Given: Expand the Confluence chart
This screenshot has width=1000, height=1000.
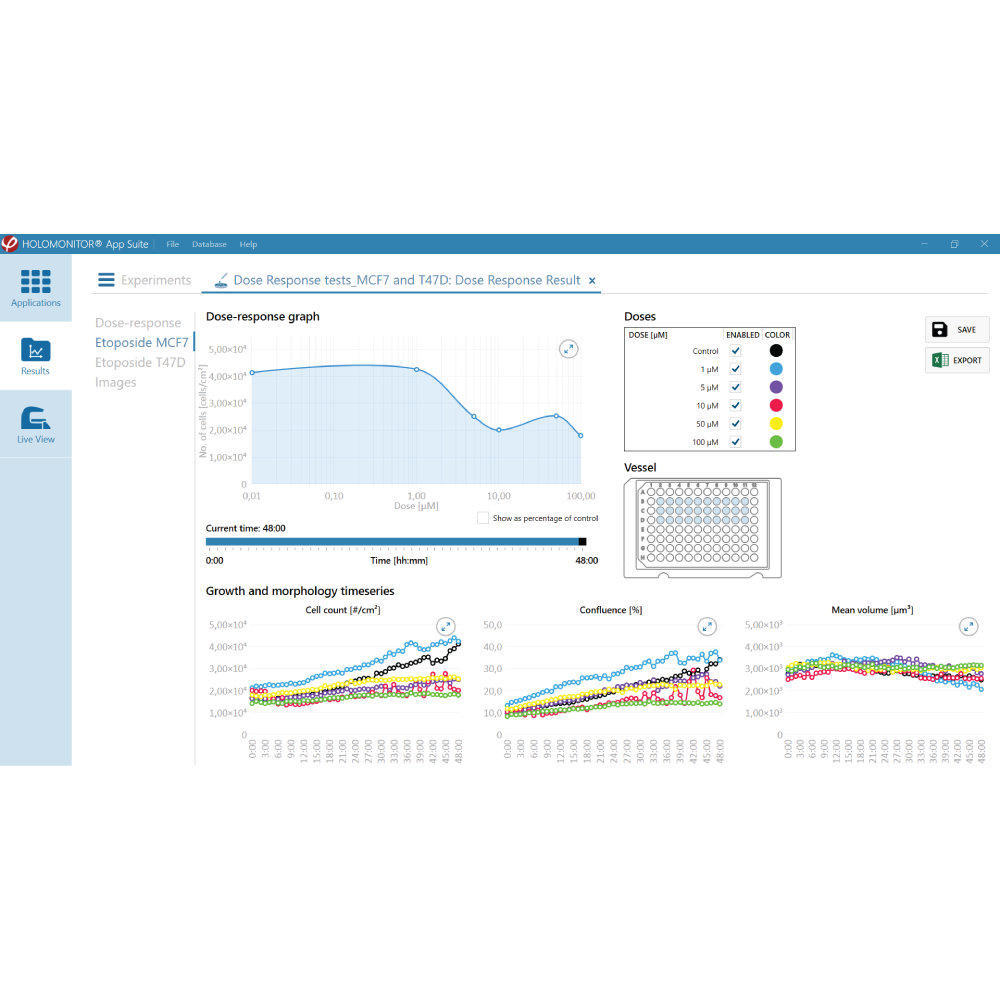Looking at the screenshot, I should click(x=707, y=626).
